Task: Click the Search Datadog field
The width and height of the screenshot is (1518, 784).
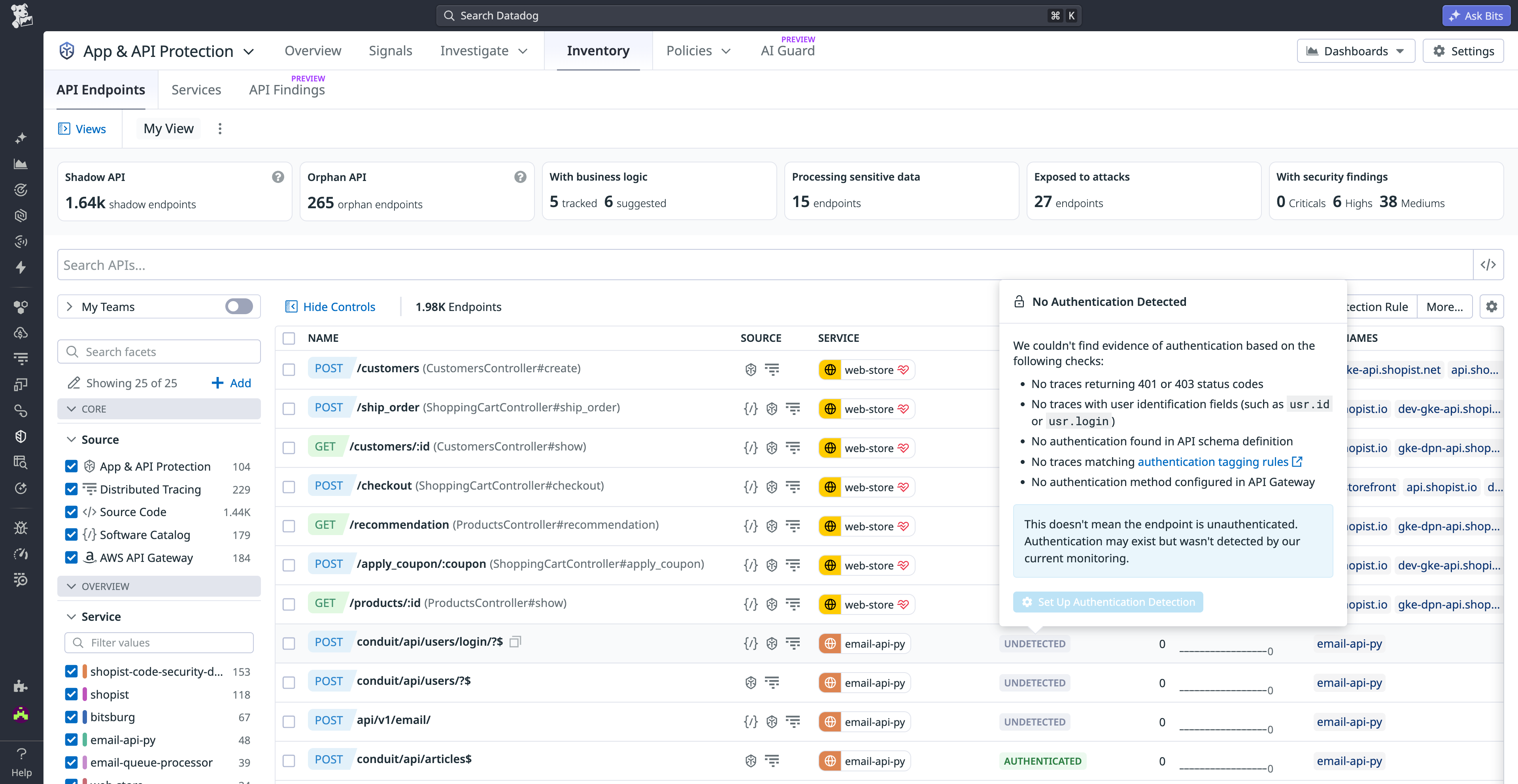Action: click(x=759, y=16)
